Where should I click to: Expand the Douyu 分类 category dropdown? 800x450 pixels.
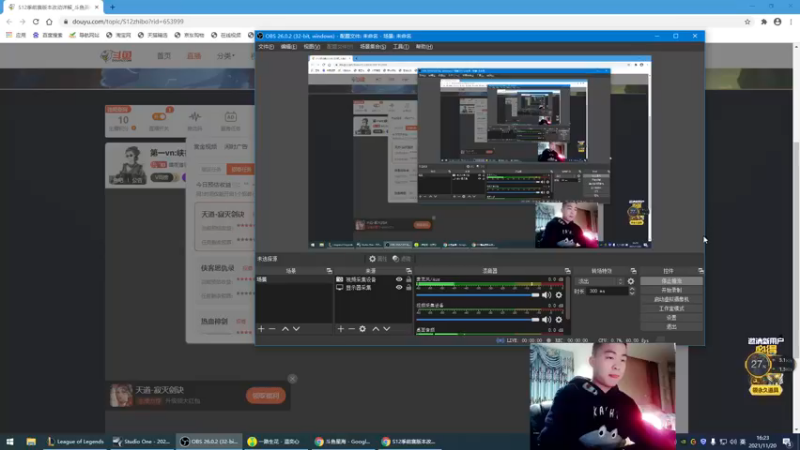pos(226,56)
